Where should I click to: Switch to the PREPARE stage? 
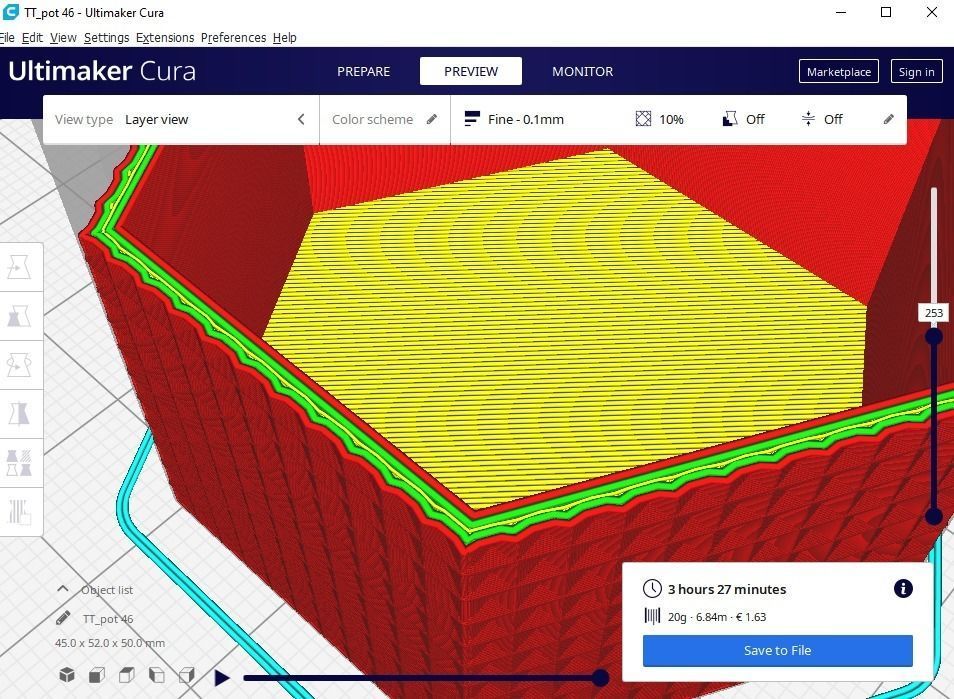pyautogui.click(x=364, y=71)
